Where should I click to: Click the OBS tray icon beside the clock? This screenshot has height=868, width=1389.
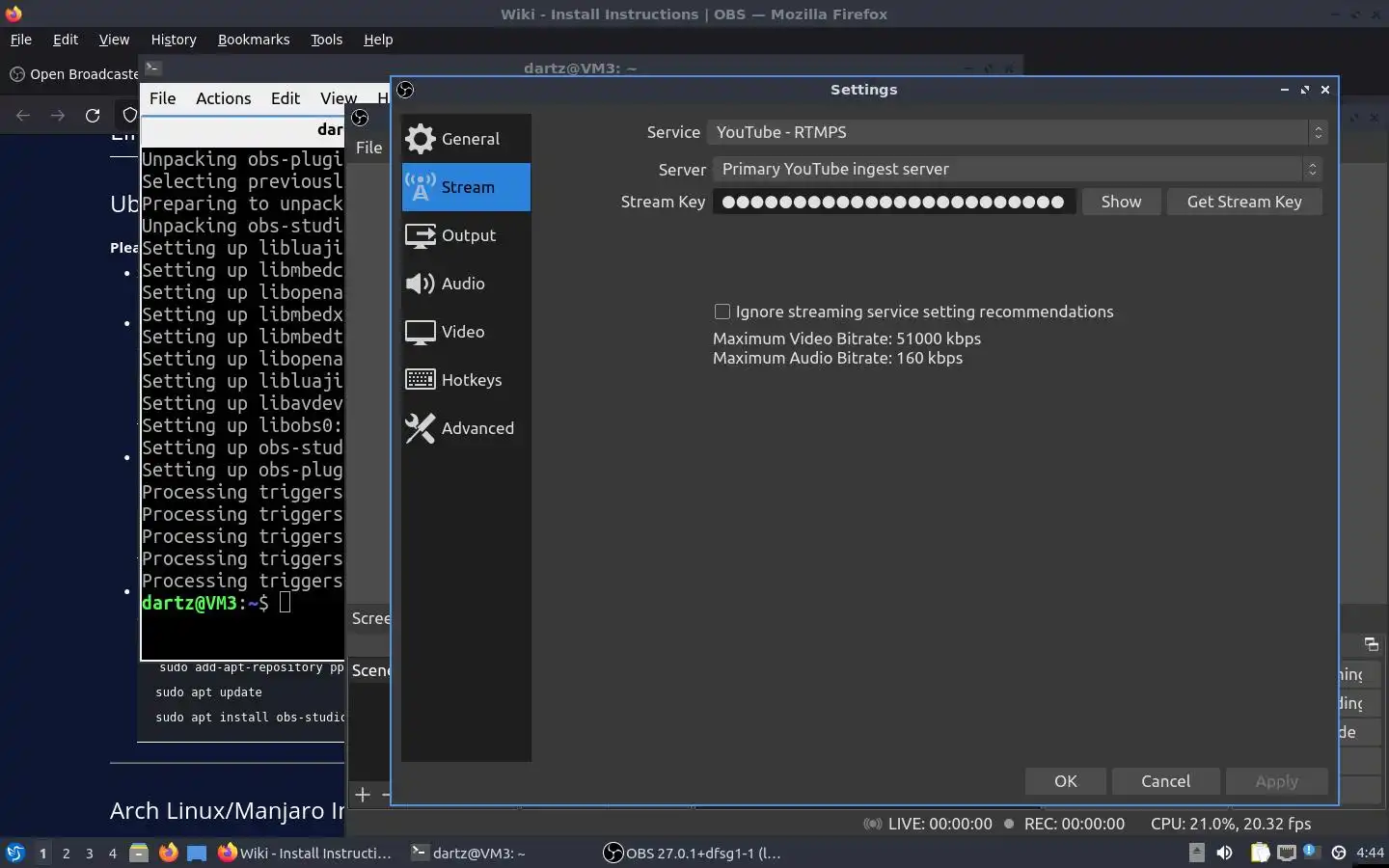click(1339, 853)
